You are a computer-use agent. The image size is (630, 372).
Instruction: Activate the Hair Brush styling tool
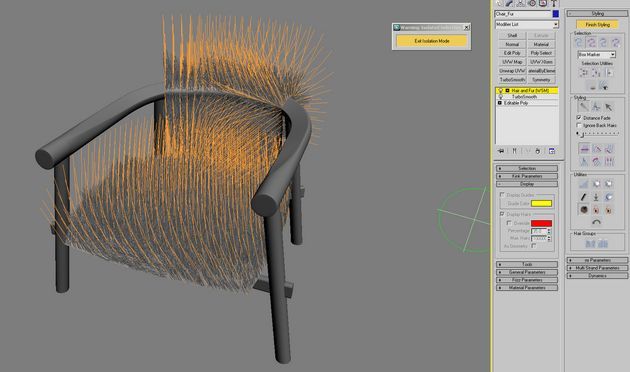tap(584, 106)
